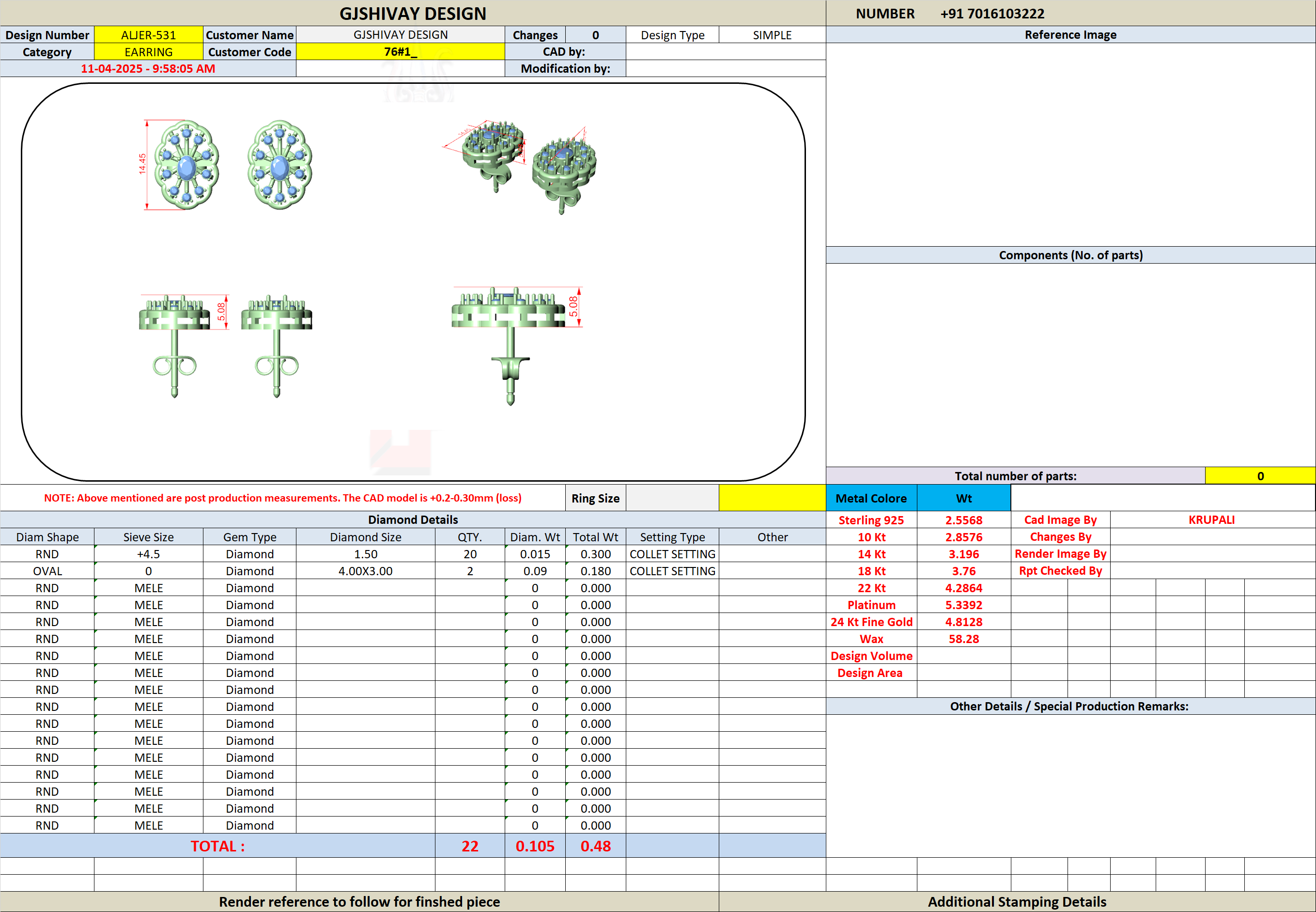Click the Reference Image header
The width and height of the screenshot is (1316, 912).
click(x=1070, y=35)
